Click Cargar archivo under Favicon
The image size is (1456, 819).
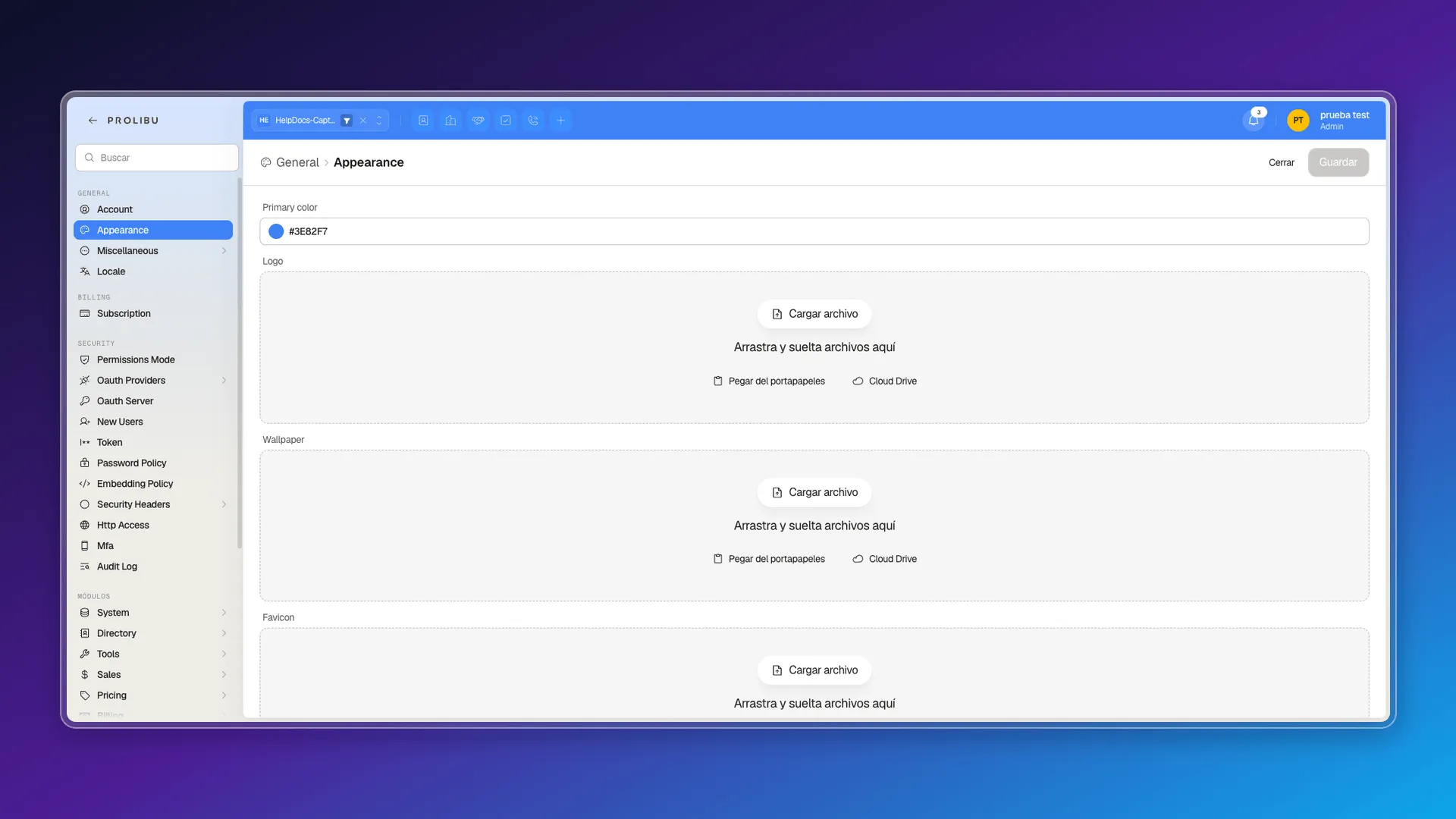coord(814,670)
